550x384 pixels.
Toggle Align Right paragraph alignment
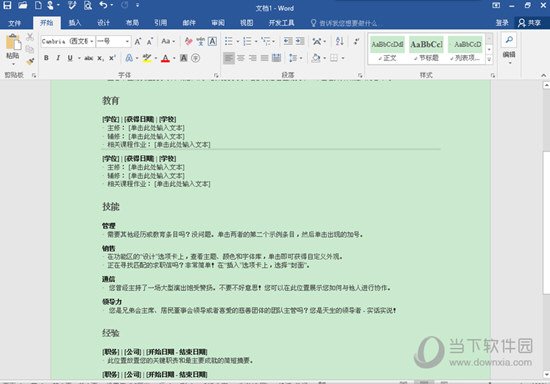point(253,58)
